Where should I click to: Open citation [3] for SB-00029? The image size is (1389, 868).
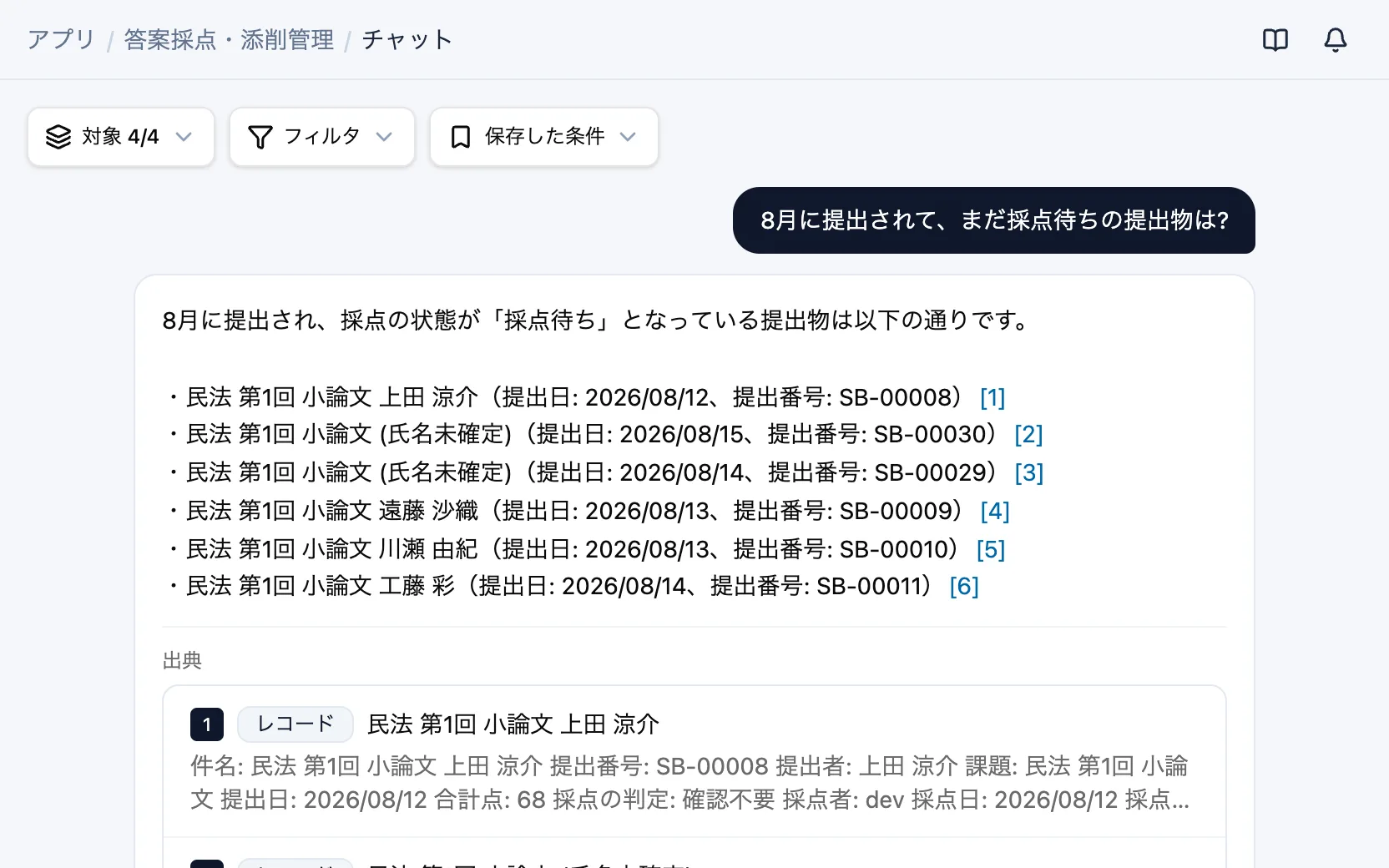click(x=1029, y=472)
